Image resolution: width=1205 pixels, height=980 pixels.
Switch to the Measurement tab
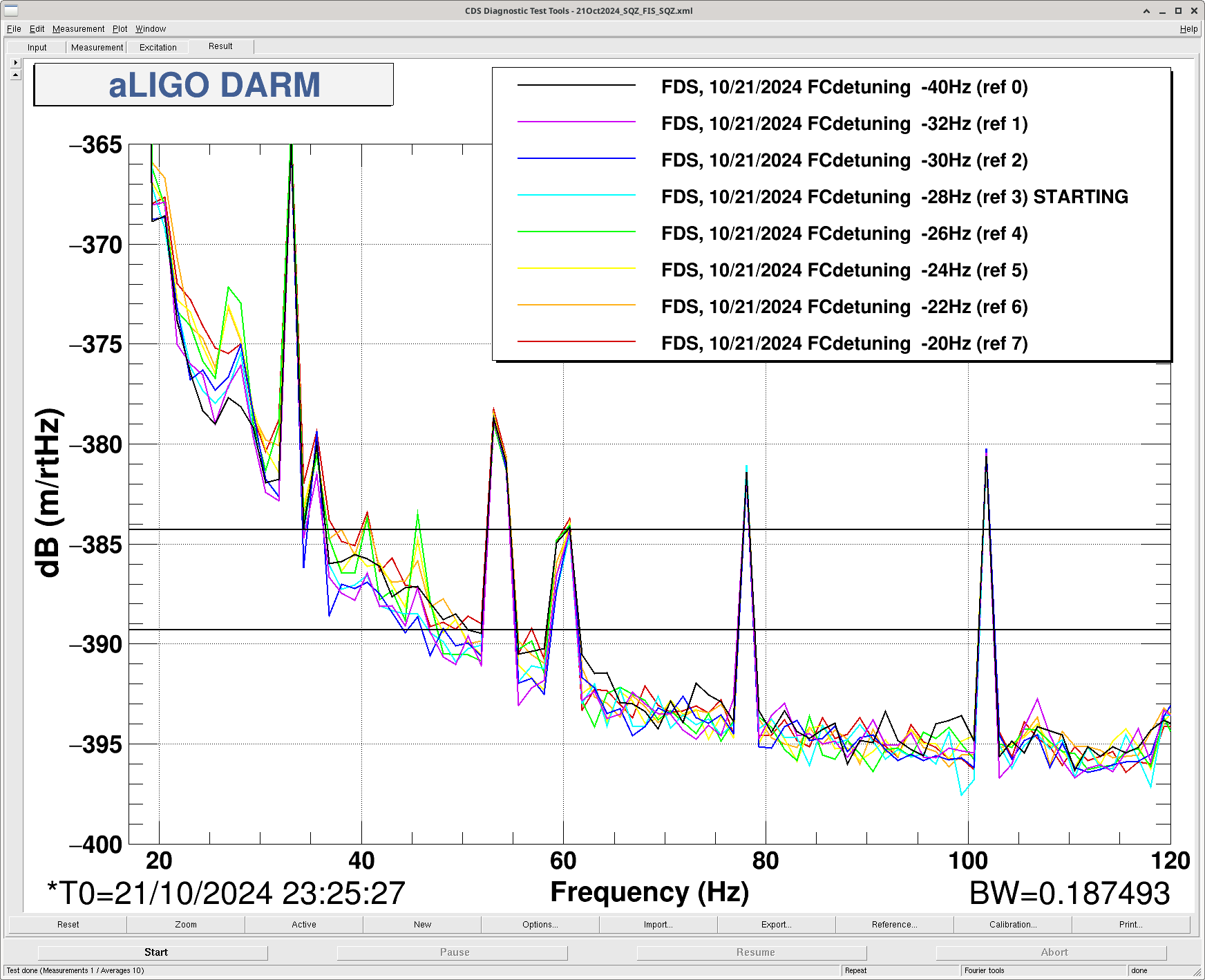pyautogui.click(x=97, y=48)
